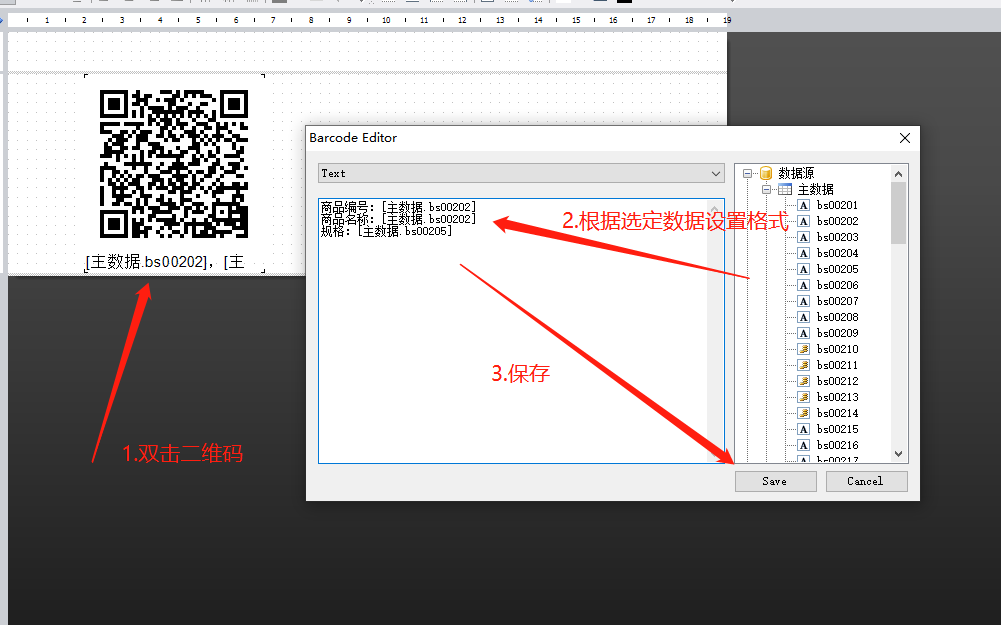Click the field icon beside bs00203
1001x625 pixels.
pyautogui.click(x=804, y=237)
